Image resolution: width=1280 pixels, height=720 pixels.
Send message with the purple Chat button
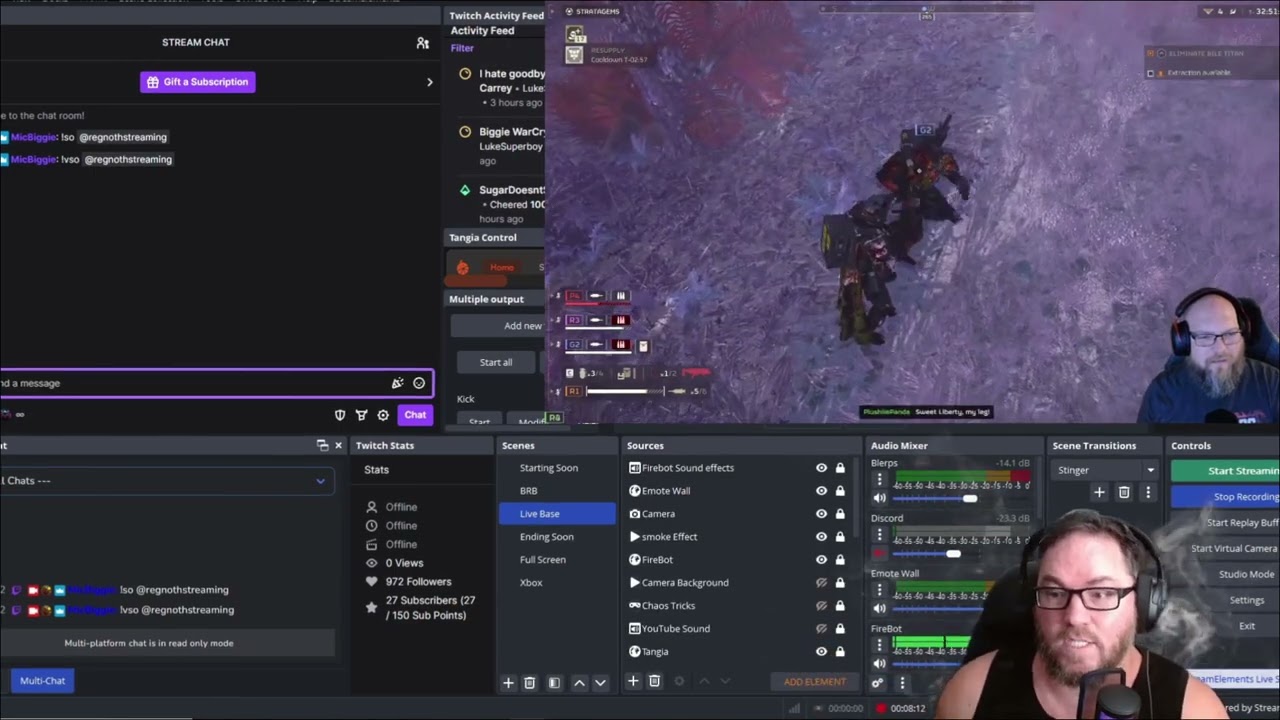click(415, 415)
